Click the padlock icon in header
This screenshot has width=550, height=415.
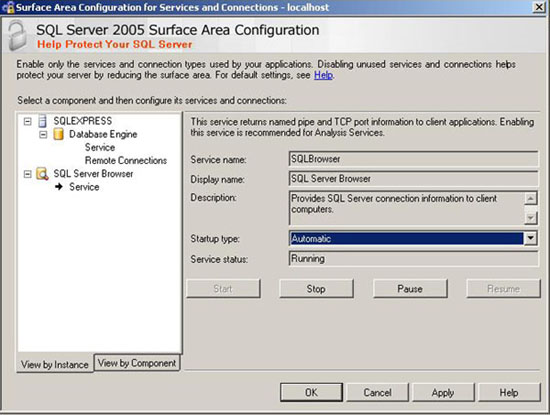[16, 36]
